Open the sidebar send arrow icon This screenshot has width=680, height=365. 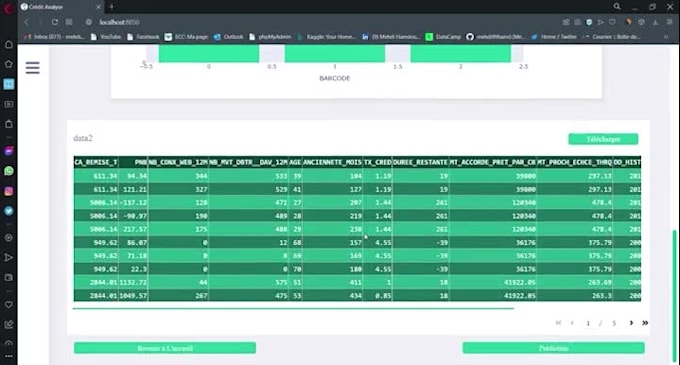9,257
